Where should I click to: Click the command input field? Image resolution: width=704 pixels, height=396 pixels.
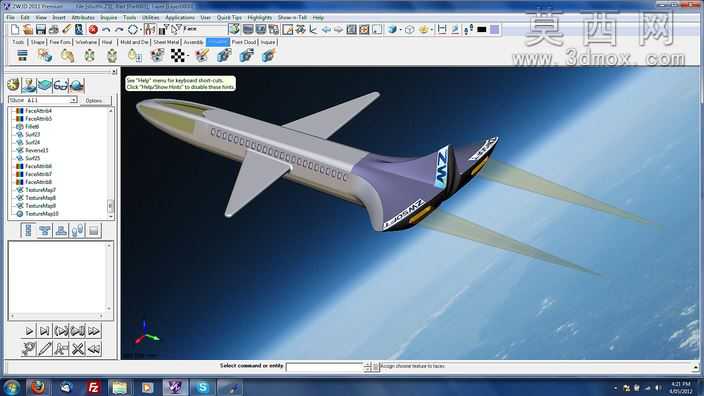click(x=325, y=367)
